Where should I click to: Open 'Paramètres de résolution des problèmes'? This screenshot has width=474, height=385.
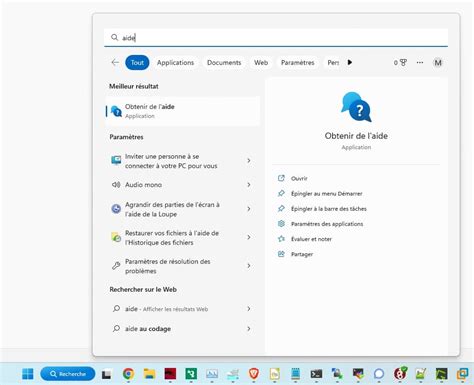(182, 266)
